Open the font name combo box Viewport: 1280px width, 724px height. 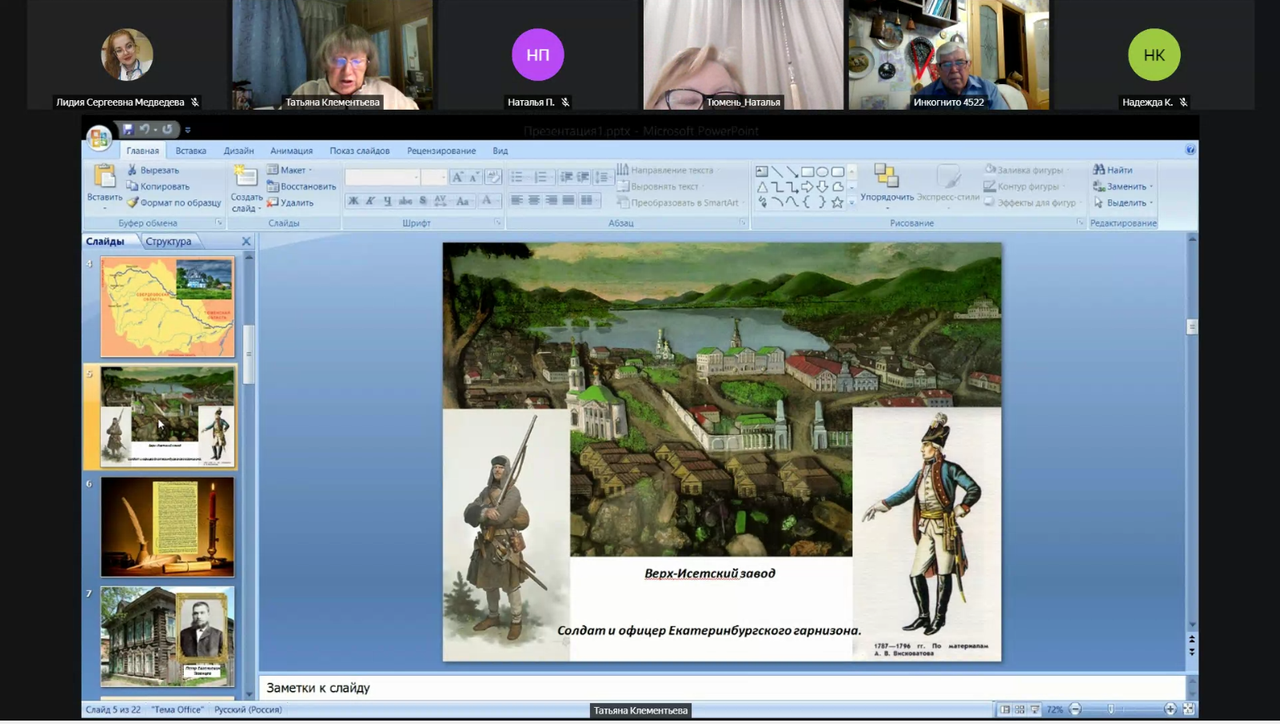382,177
